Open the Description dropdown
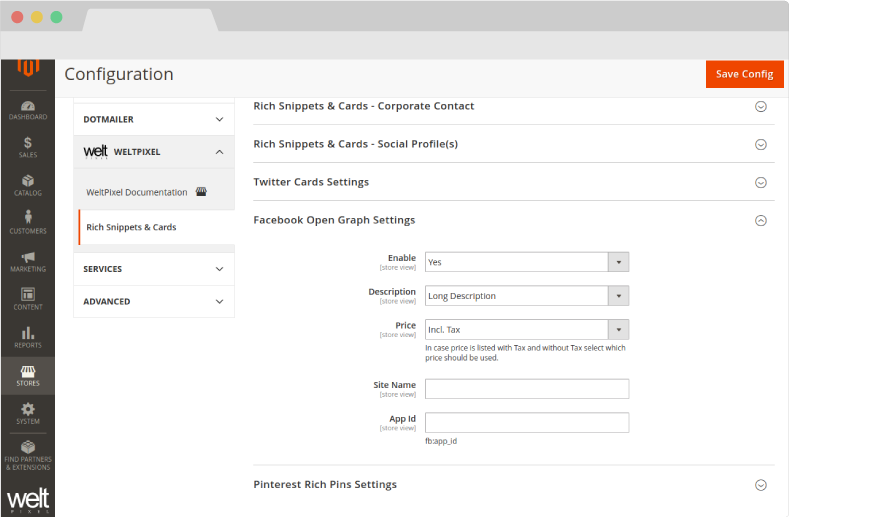This screenshot has width=890, height=517. pyautogui.click(x=526, y=296)
